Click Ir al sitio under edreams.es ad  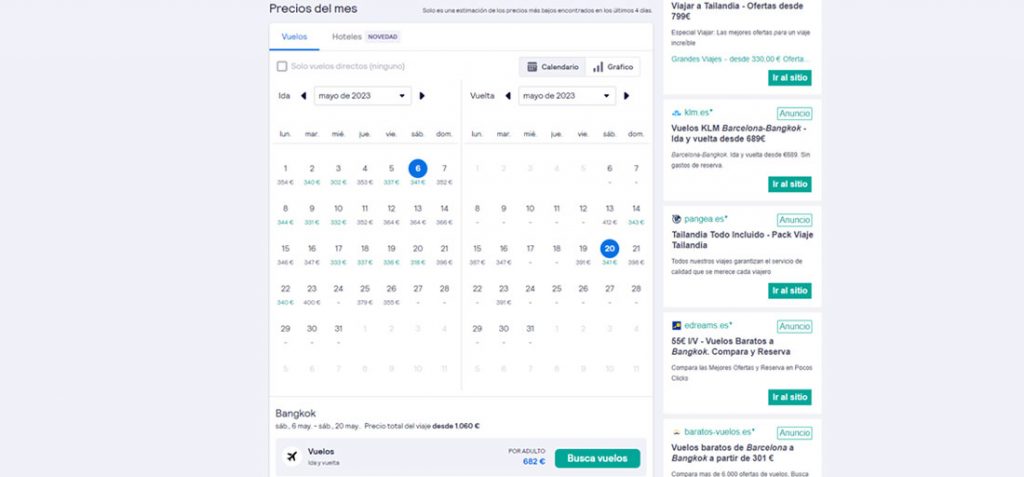coord(790,397)
